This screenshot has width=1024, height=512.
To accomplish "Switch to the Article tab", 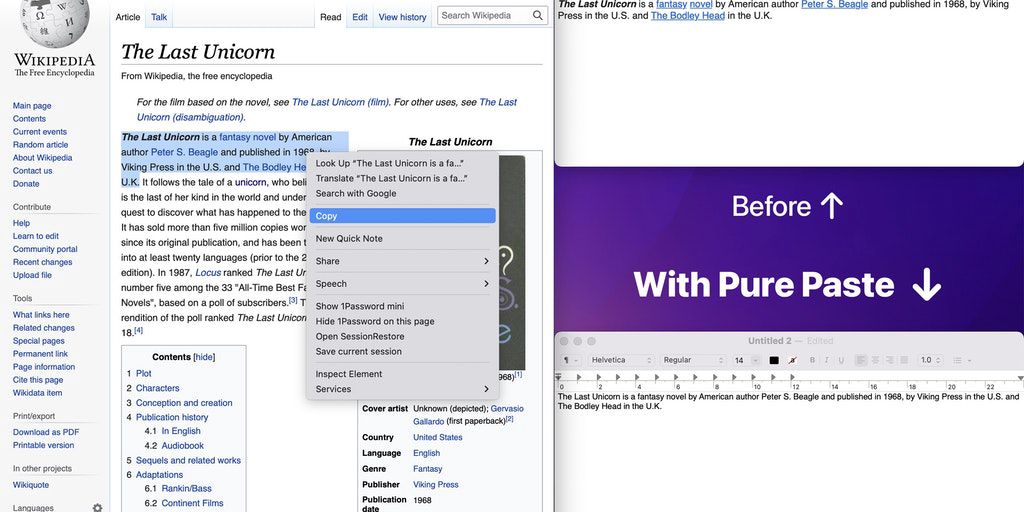I will click(x=128, y=17).
